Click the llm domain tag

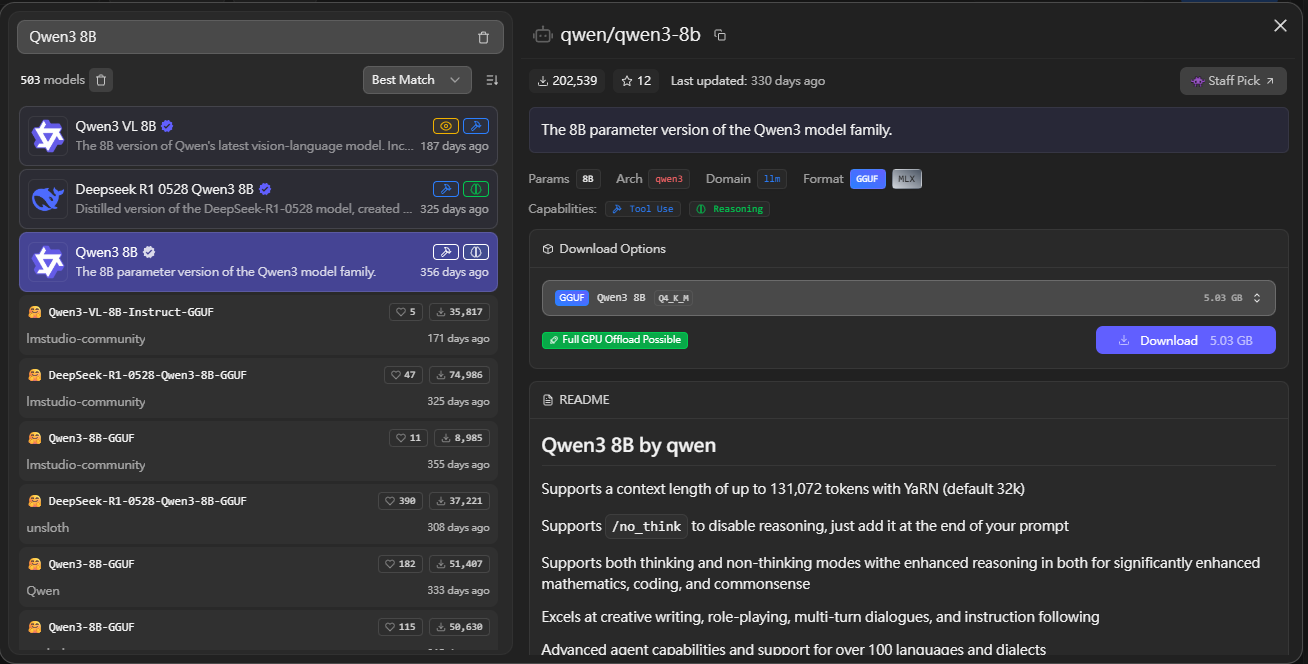coord(771,179)
